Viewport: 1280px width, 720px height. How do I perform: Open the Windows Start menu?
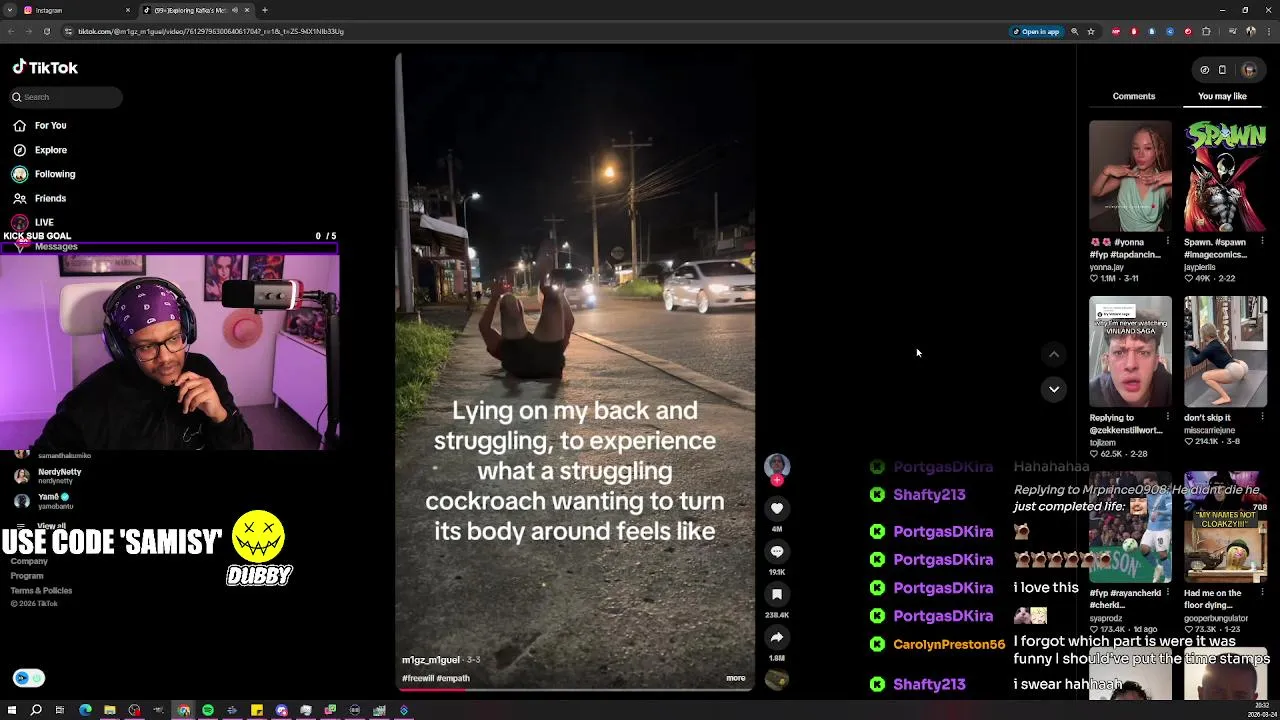12,710
